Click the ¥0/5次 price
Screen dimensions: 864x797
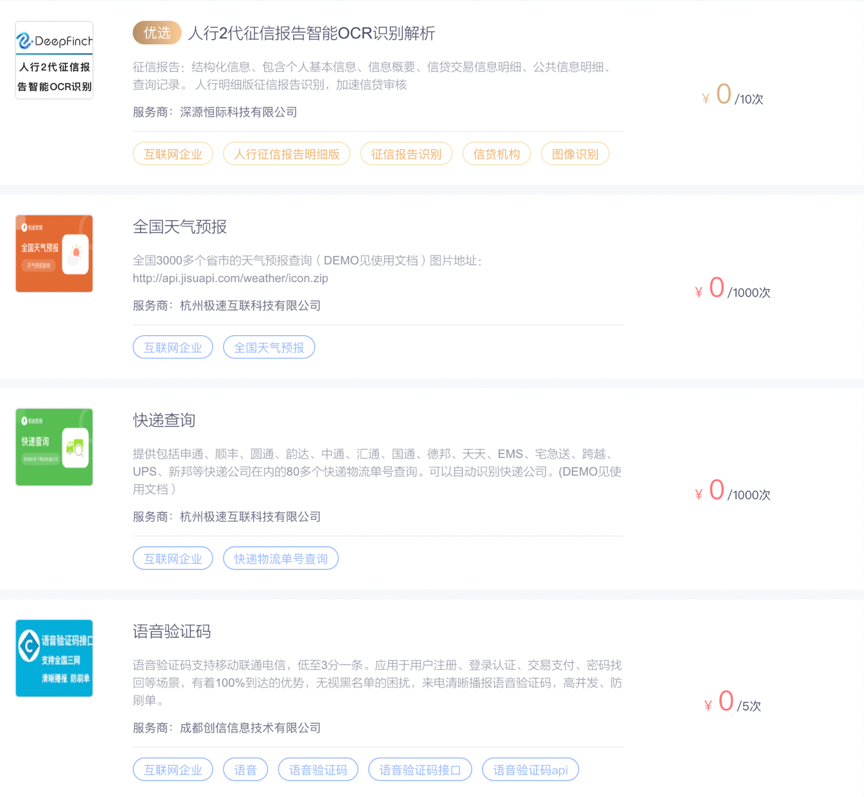click(x=733, y=702)
